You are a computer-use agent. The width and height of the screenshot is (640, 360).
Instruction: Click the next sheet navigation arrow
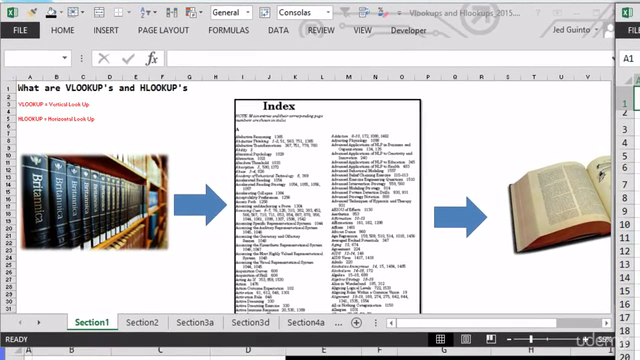(x=39, y=322)
